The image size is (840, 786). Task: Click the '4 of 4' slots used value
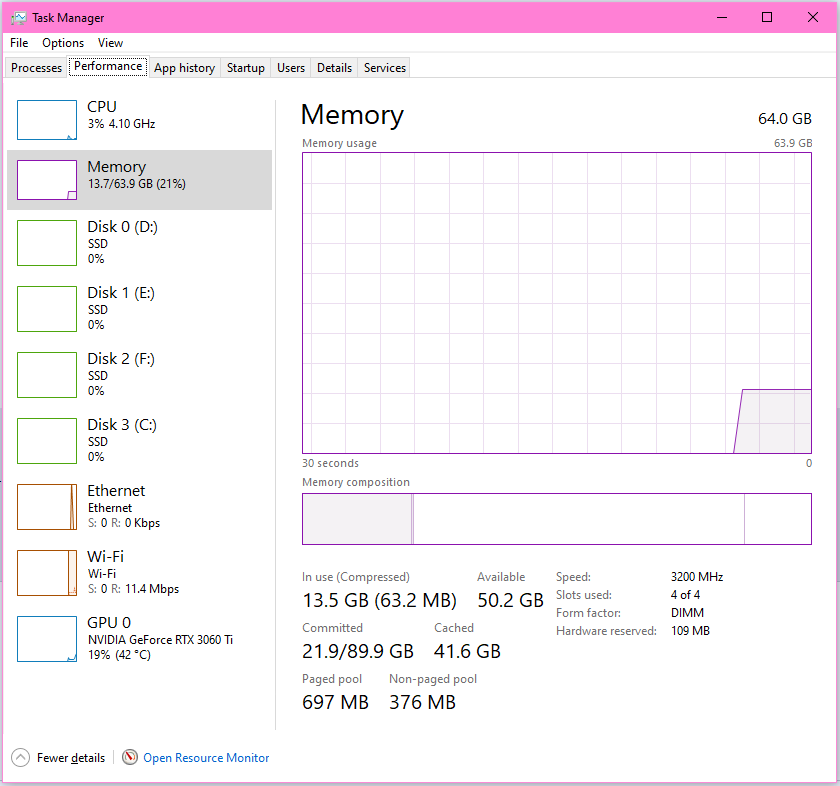click(x=685, y=595)
